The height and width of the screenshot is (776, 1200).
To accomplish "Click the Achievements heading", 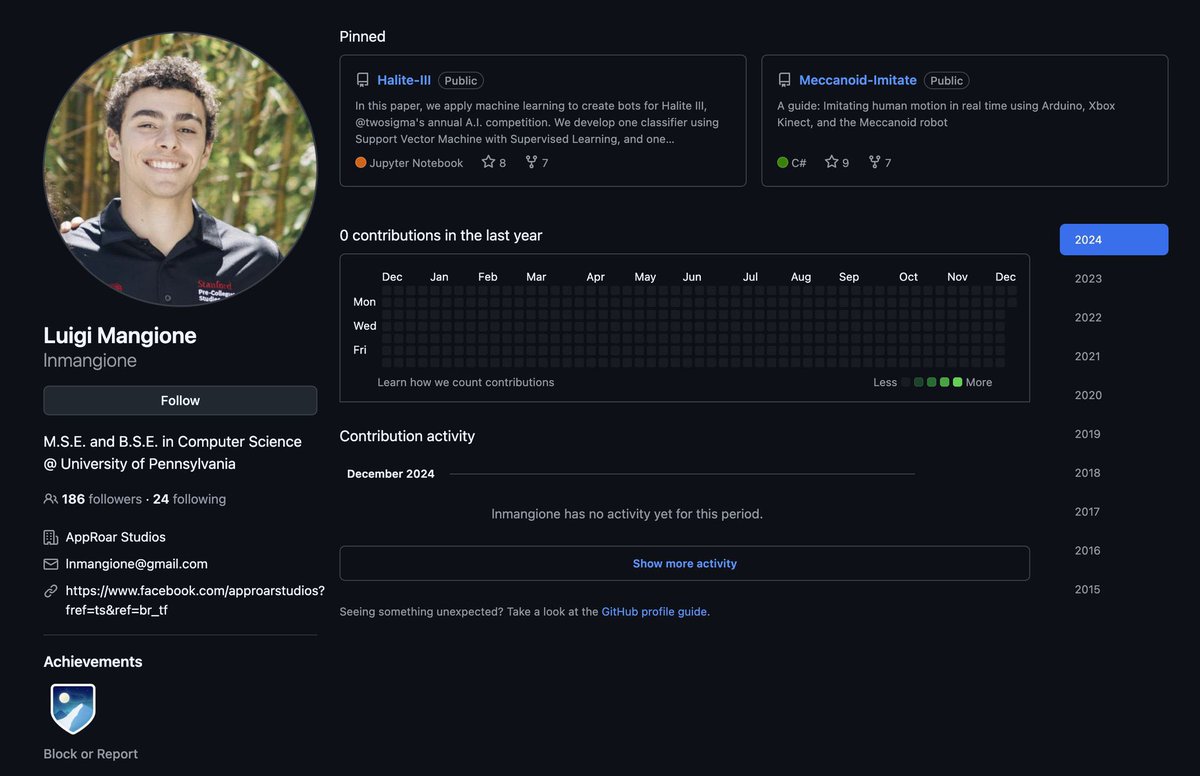I will [93, 662].
